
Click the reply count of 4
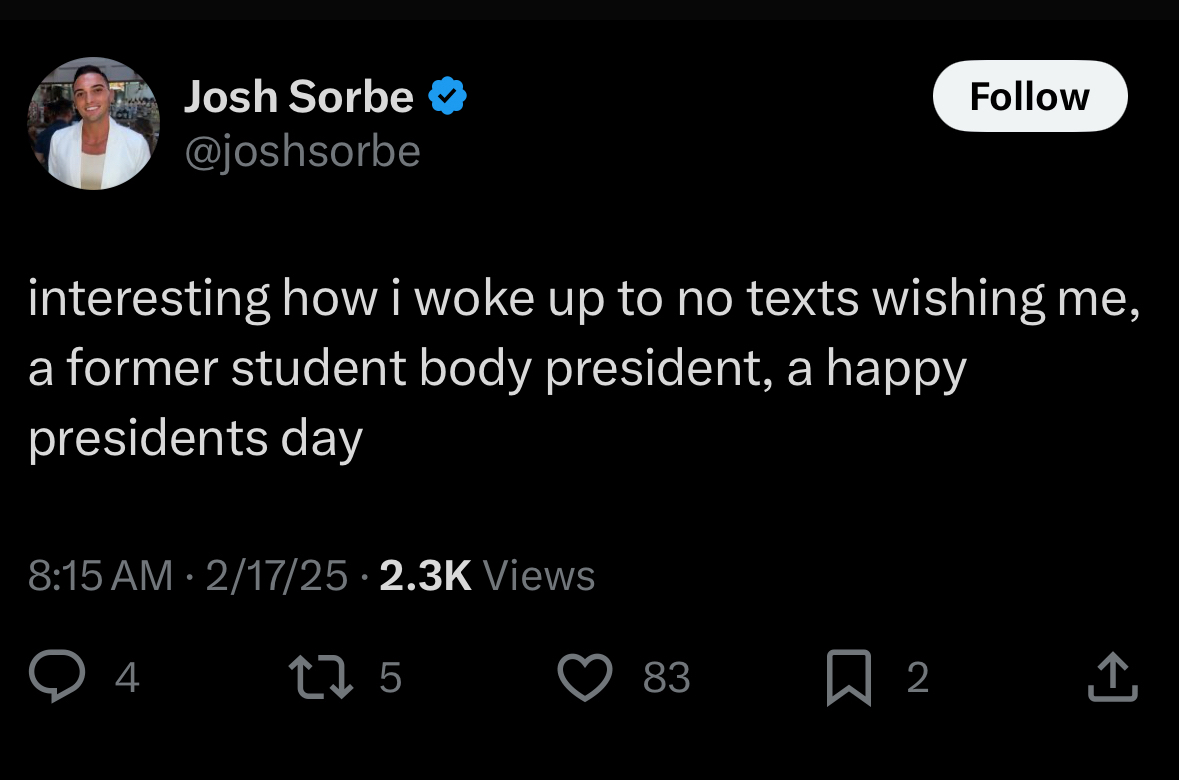[127, 678]
